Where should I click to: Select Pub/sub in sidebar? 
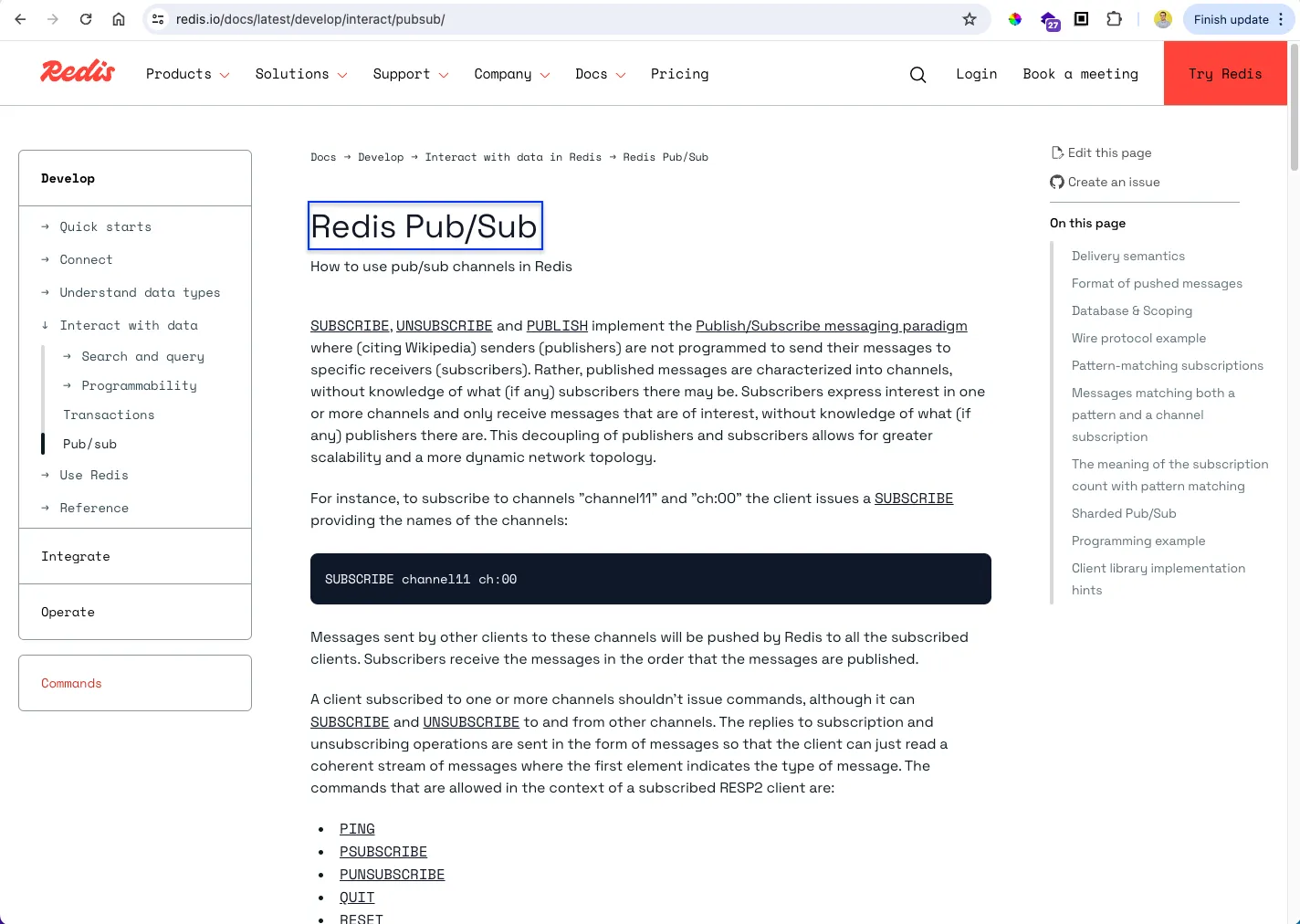(x=89, y=444)
